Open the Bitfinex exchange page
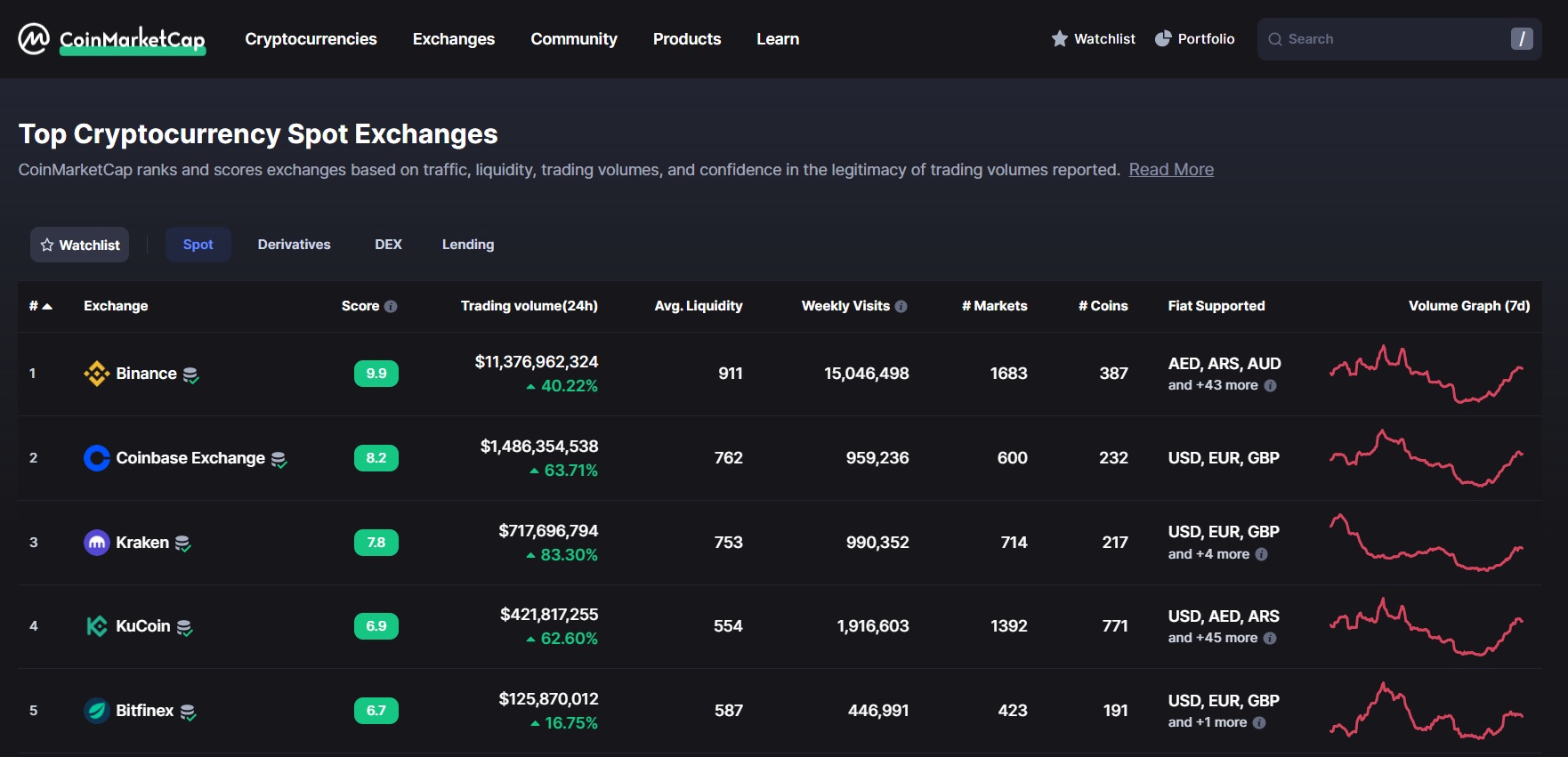 coord(145,711)
